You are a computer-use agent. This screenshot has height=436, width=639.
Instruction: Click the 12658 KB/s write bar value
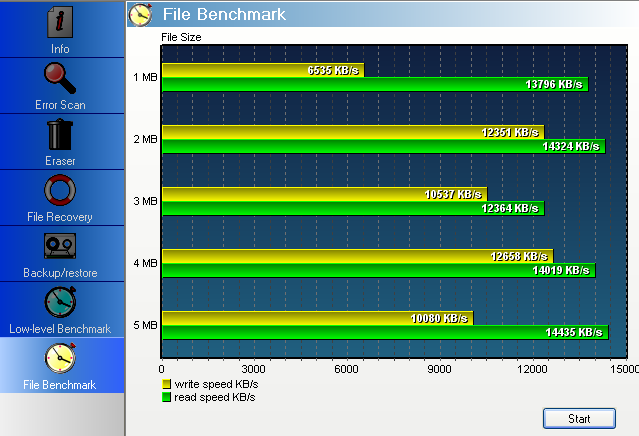pos(519,256)
